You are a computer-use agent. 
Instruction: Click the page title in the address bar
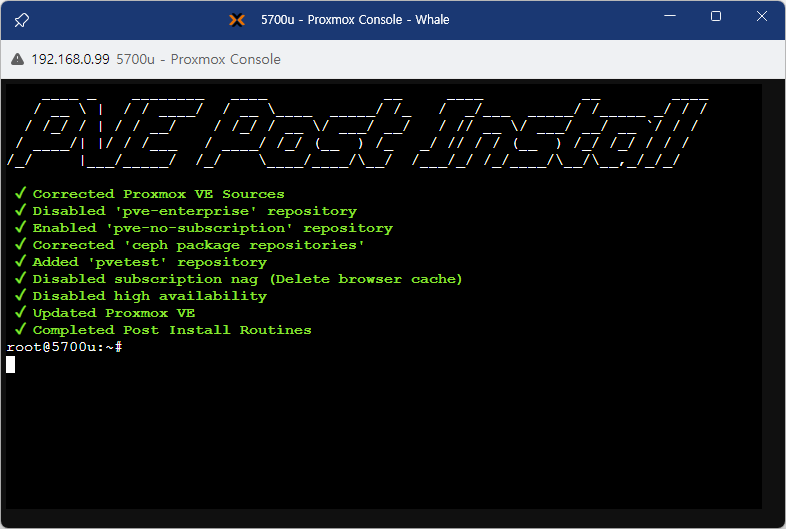coord(199,59)
